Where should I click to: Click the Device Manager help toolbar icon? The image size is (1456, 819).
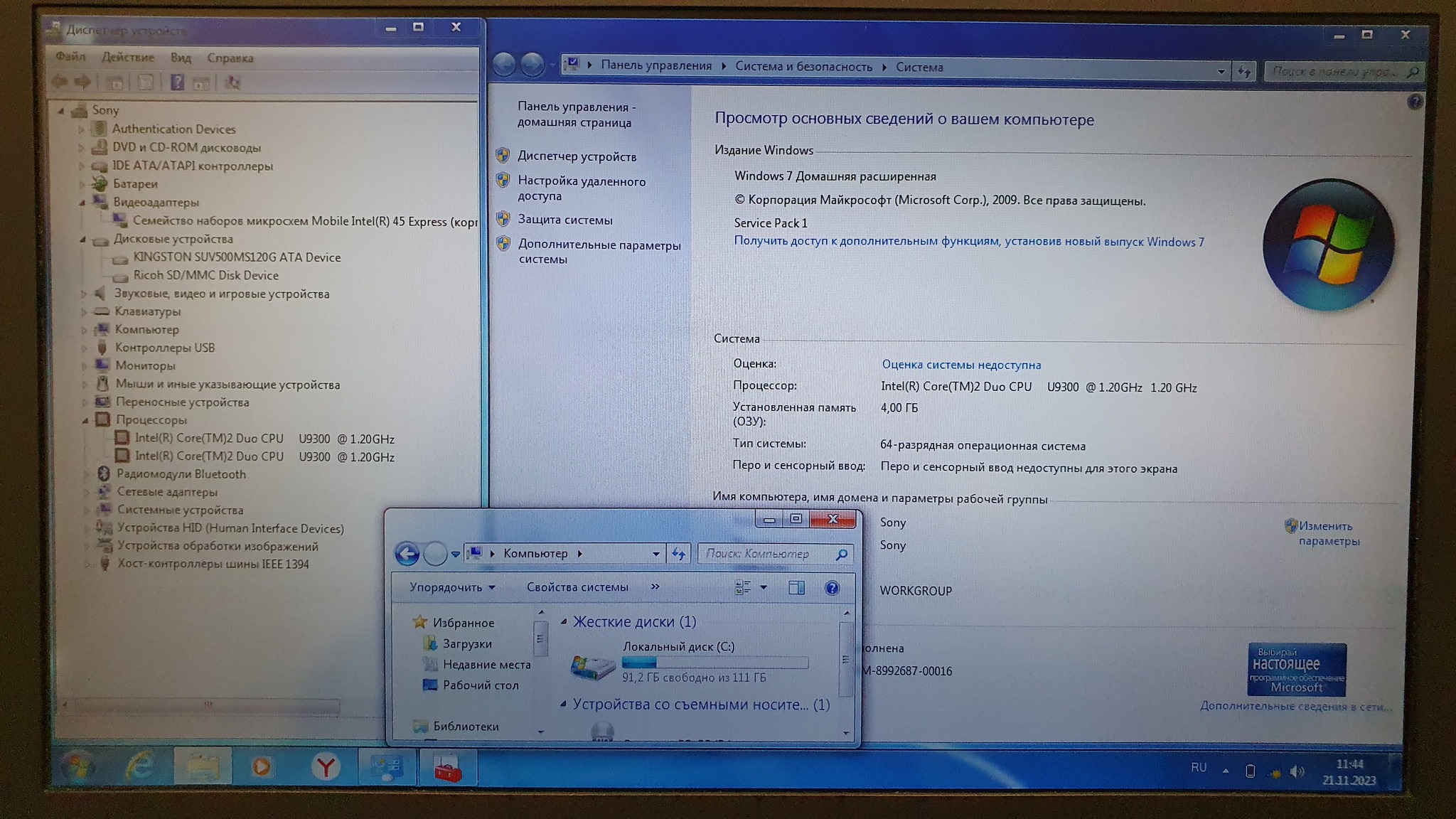point(177,82)
